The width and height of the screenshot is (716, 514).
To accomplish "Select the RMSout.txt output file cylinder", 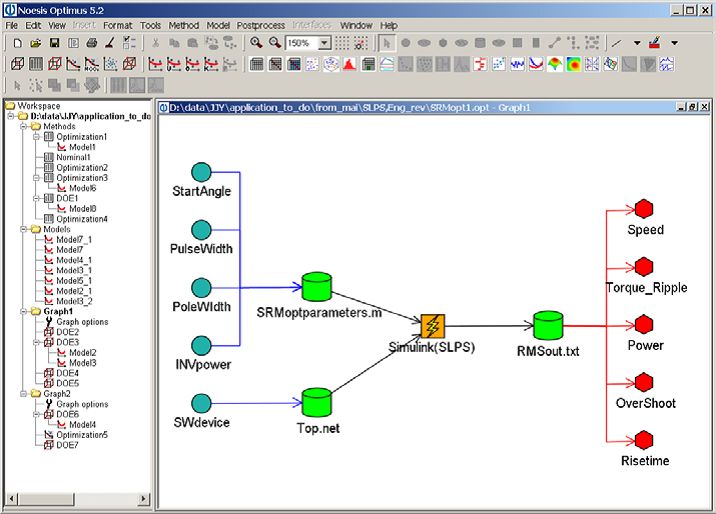I will coord(548,325).
